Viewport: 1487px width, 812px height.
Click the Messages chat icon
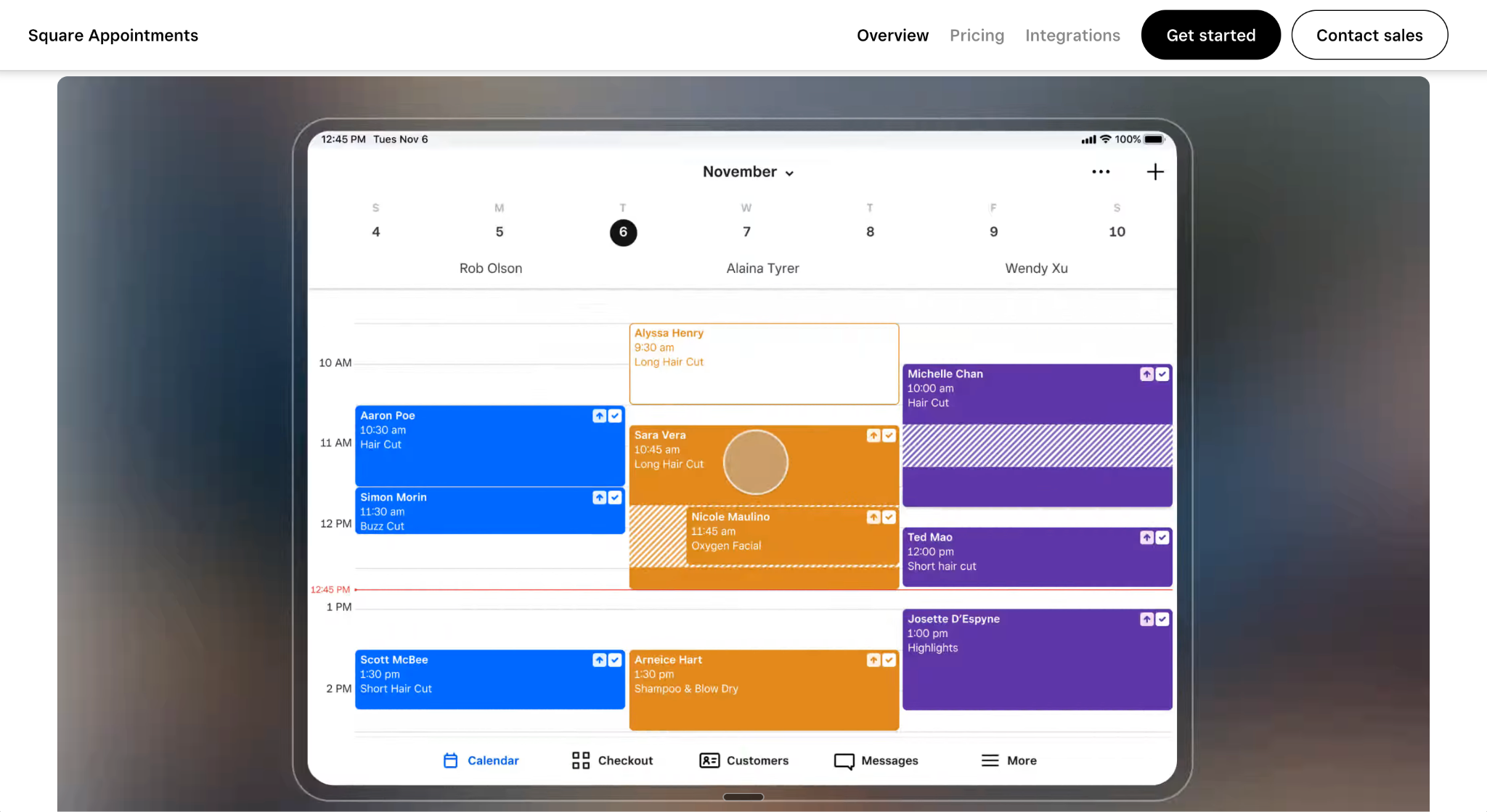[844, 761]
